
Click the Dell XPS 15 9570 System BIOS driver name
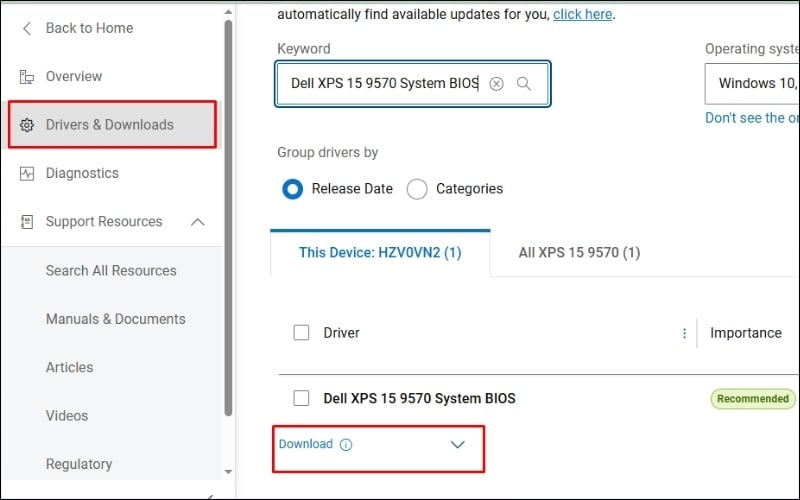(x=419, y=398)
